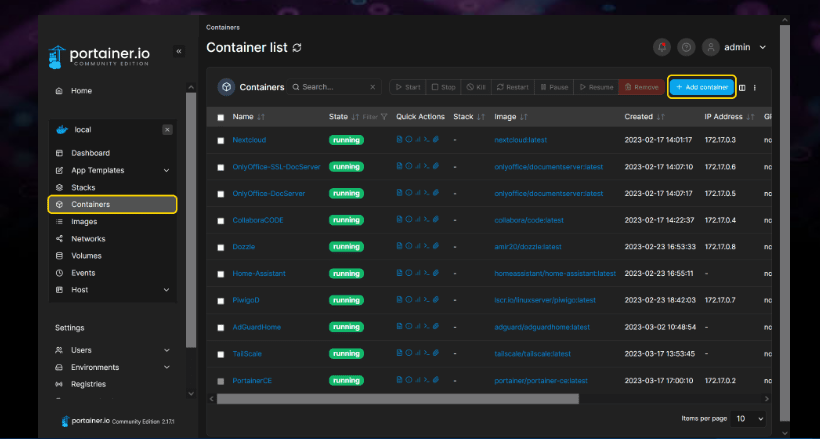Sort by Created using its sort arrows
The height and width of the screenshot is (439, 820).
[x=660, y=117]
